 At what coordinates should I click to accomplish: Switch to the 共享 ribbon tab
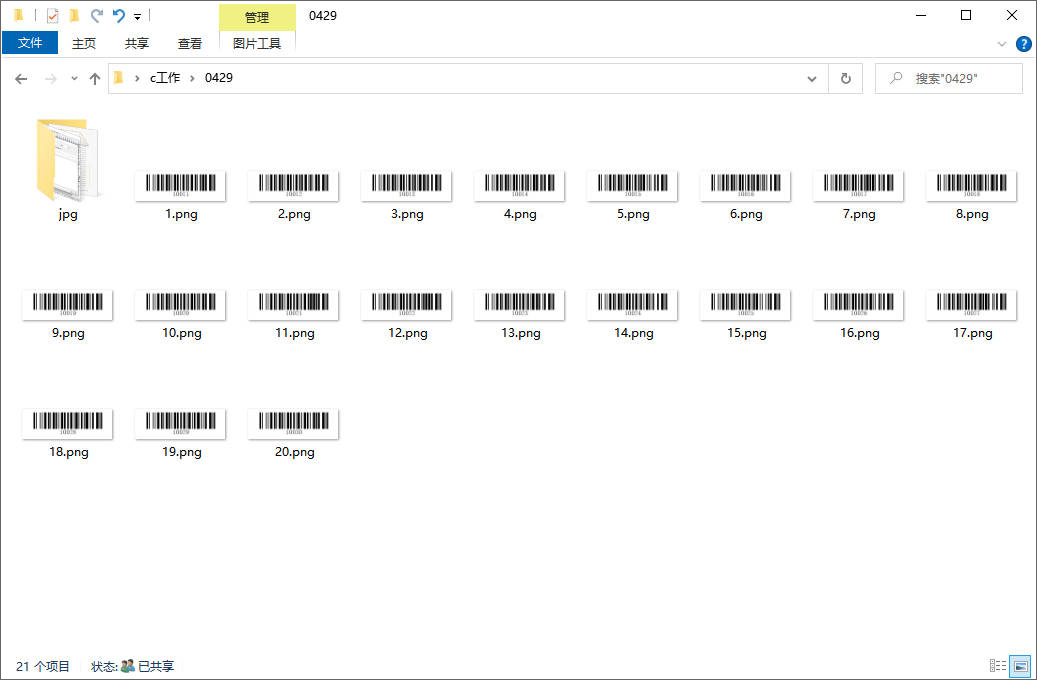[136, 44]
